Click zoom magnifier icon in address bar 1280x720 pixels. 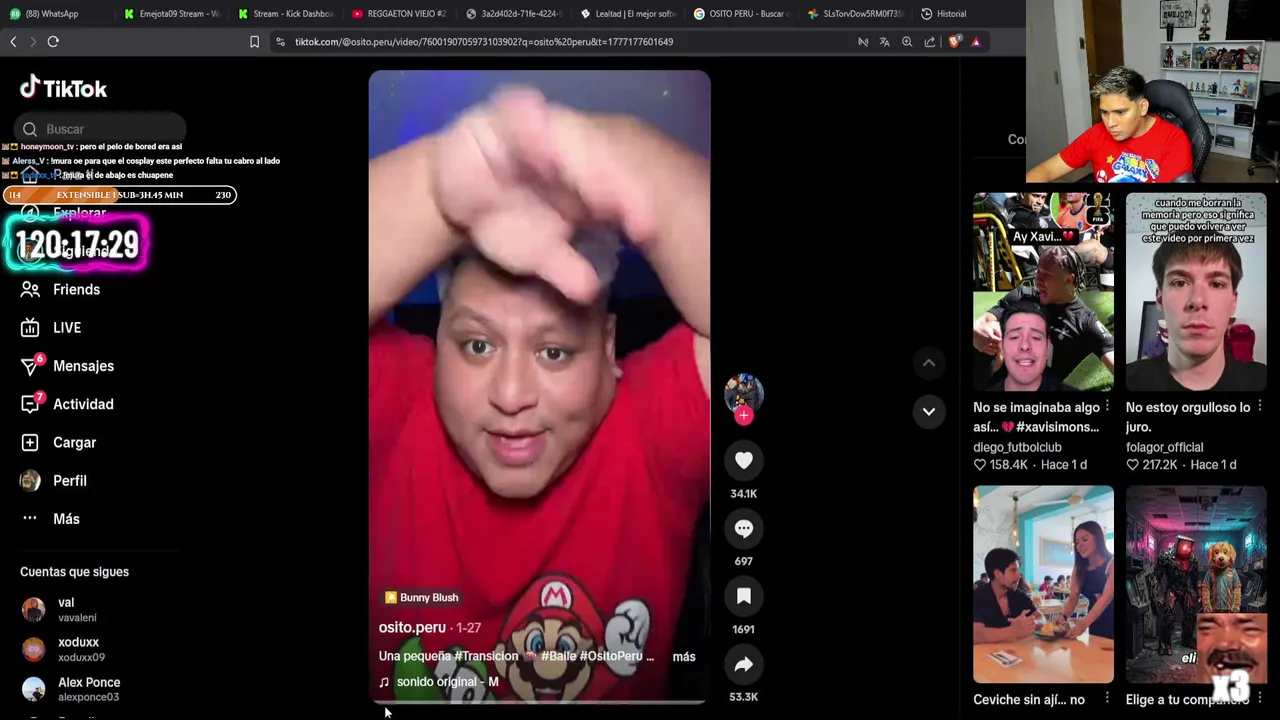click(x=907, y=42)
